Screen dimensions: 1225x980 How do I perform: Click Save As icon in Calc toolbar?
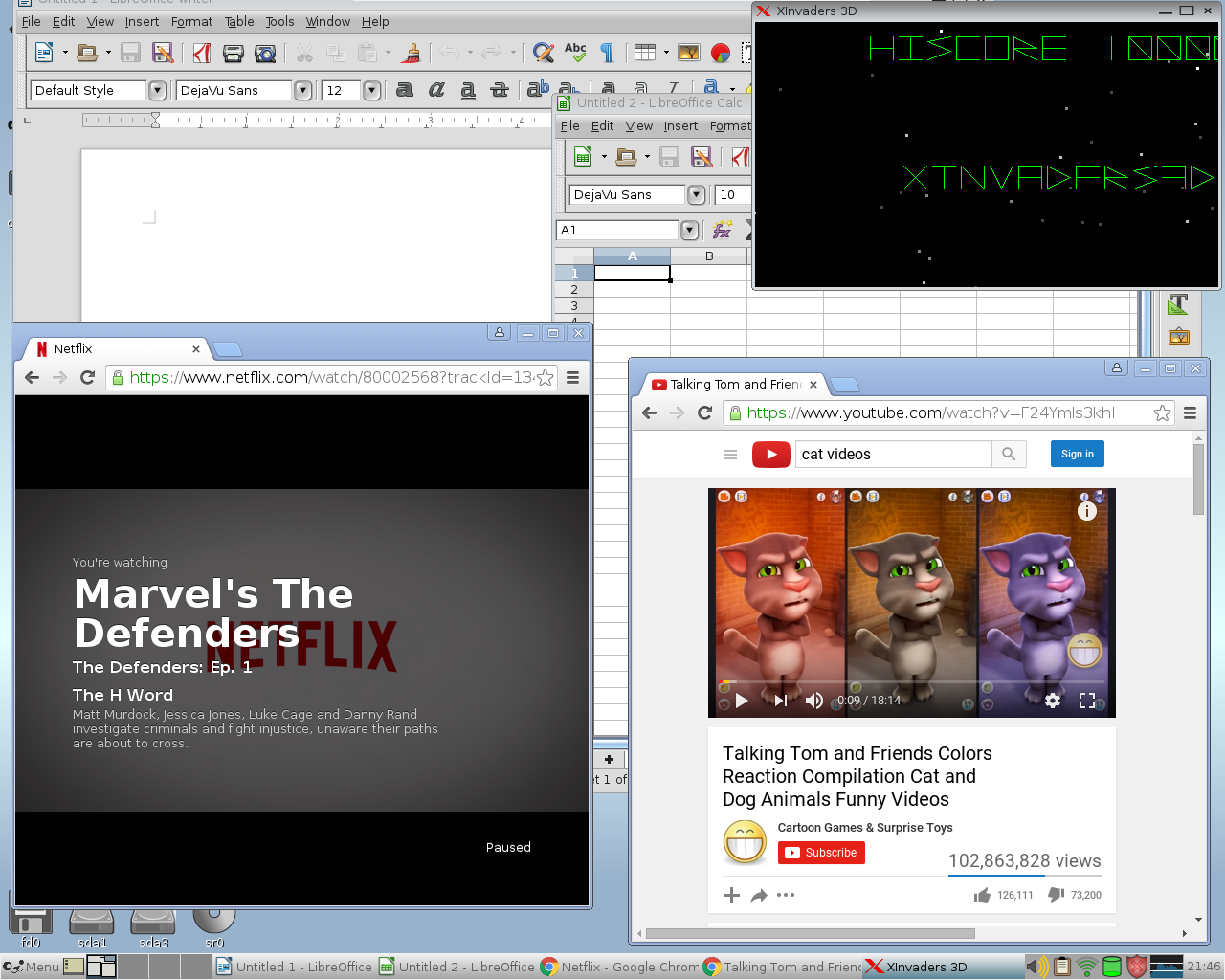click(702, 156)
